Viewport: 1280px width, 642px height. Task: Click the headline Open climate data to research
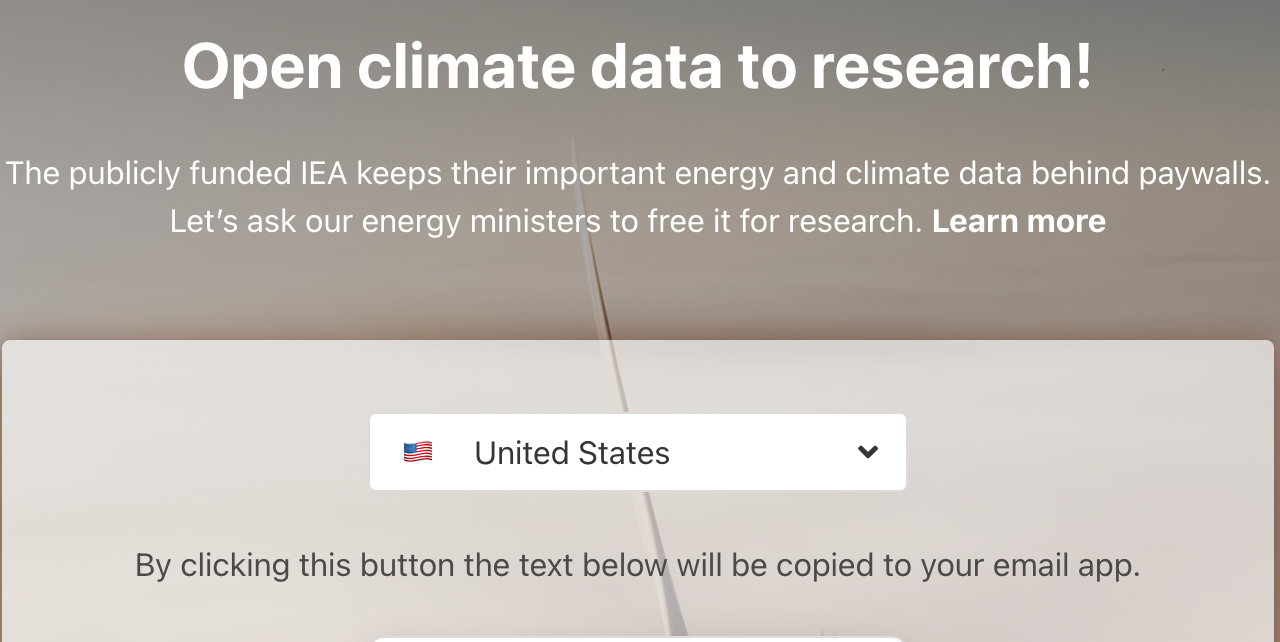(636, 66)
